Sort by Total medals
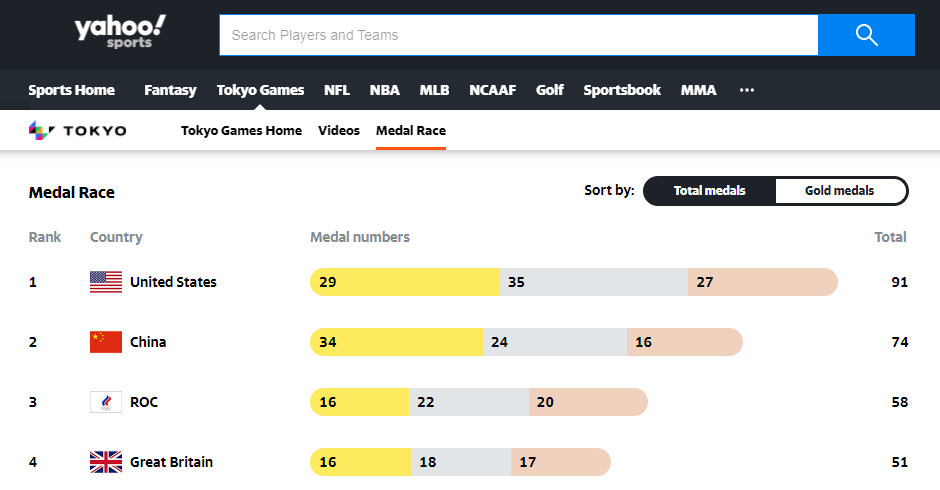The image size is (940, 490). pos(709,191)
